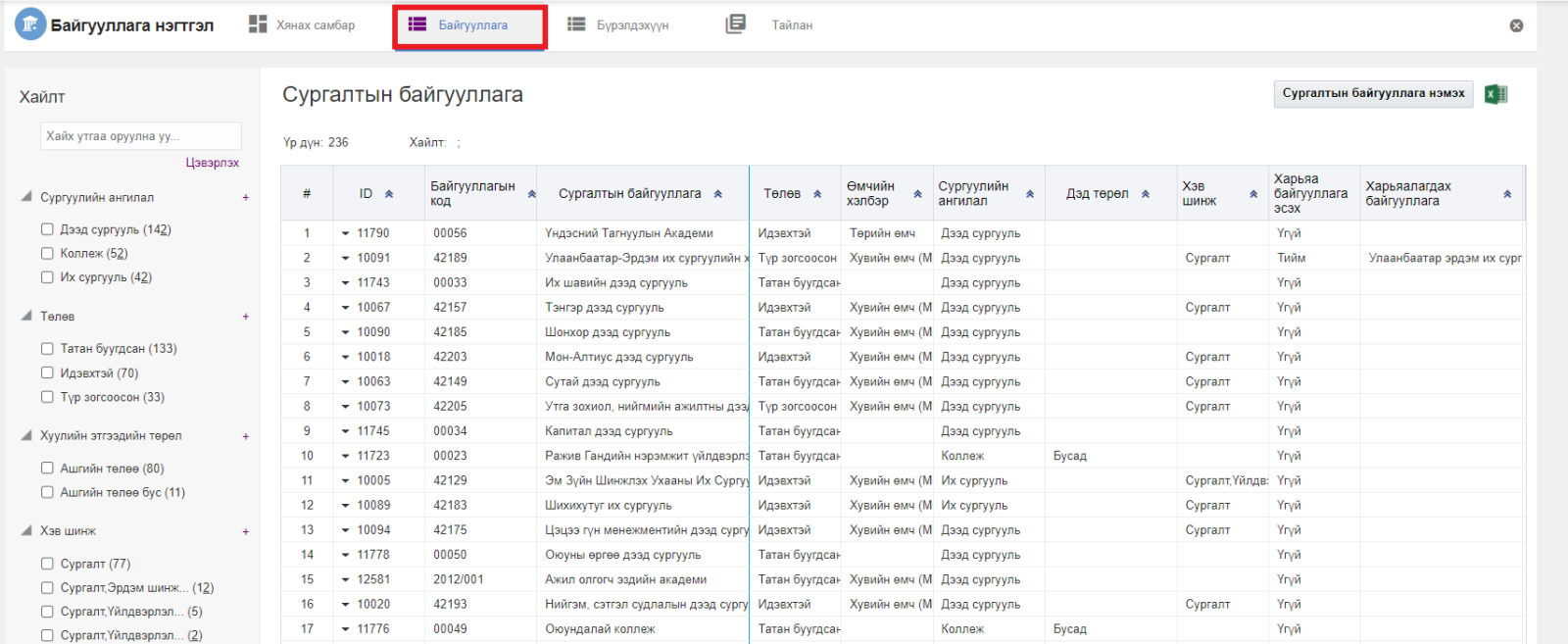Open row dropdown for ID 12581
The width and height of the screenshot is (1568, 644).
point(346,579)
